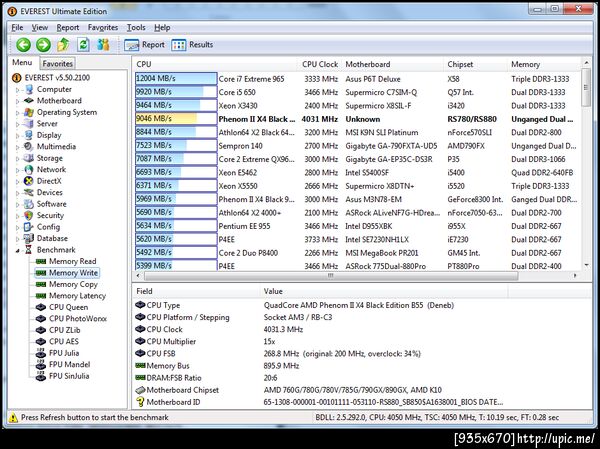The height and width of the screenshot is (449, 600).
Task: Select the Multimedia tree icon
Action: [x=29, y=147]
